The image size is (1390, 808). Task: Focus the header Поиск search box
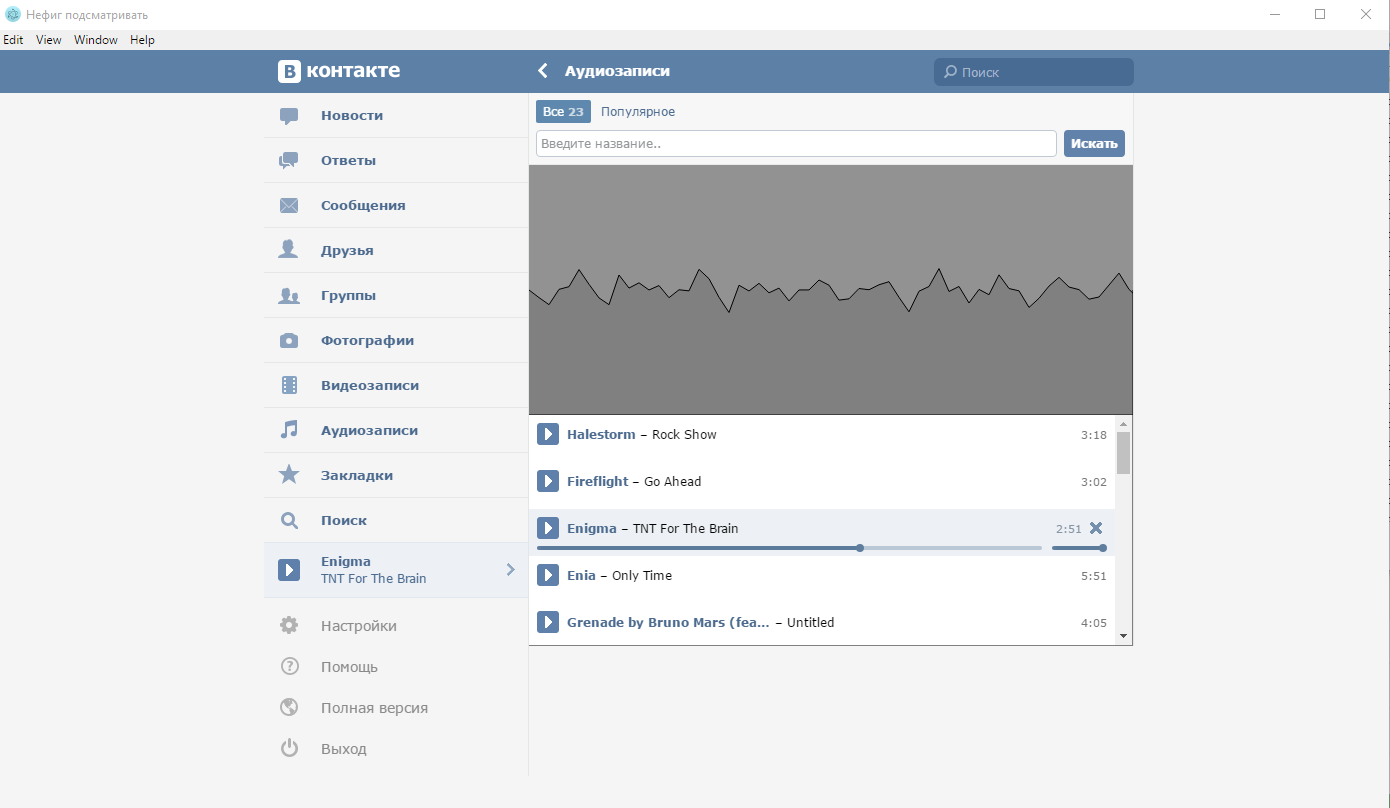1034,72
